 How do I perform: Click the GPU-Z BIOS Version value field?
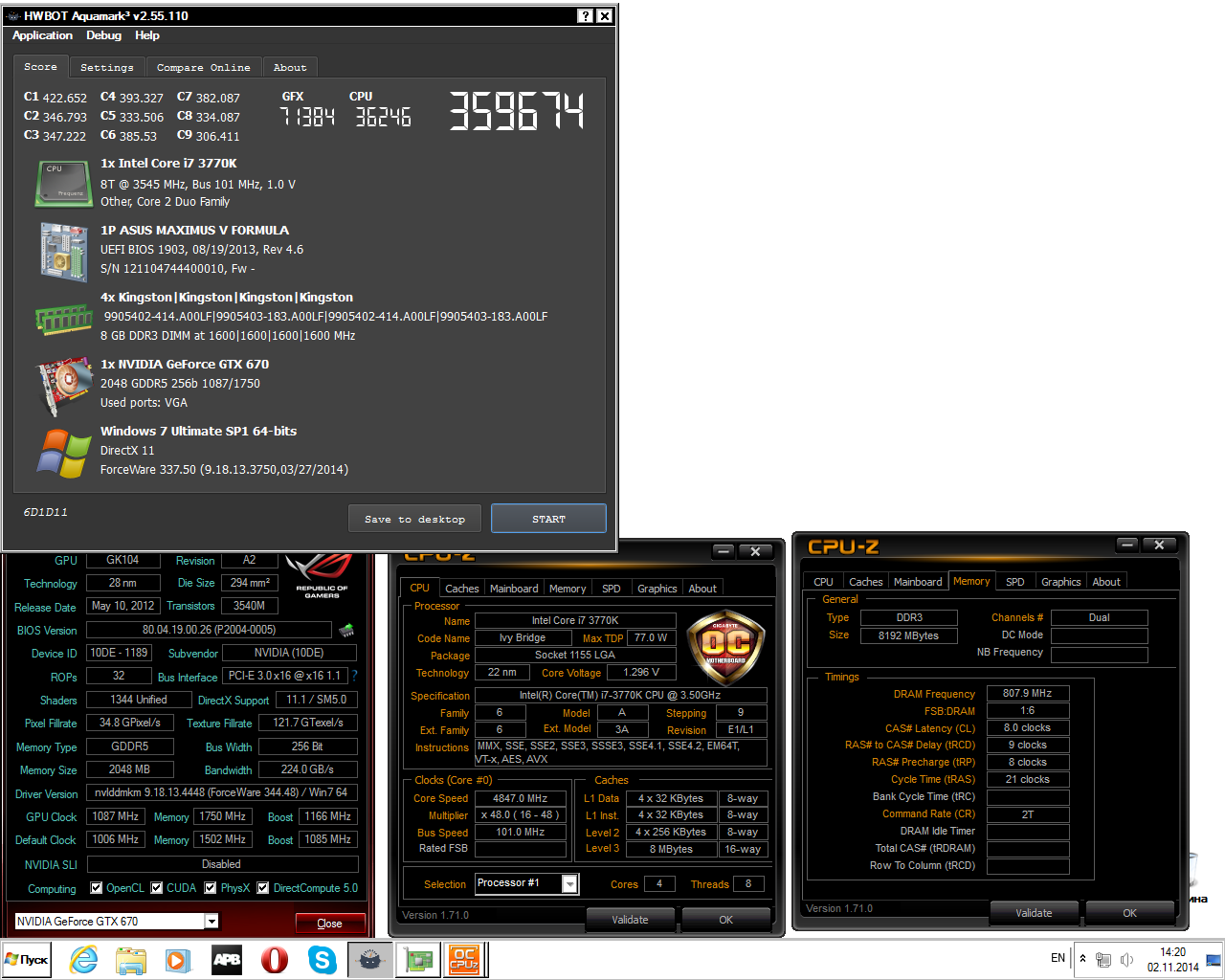(x=209, y=630)
